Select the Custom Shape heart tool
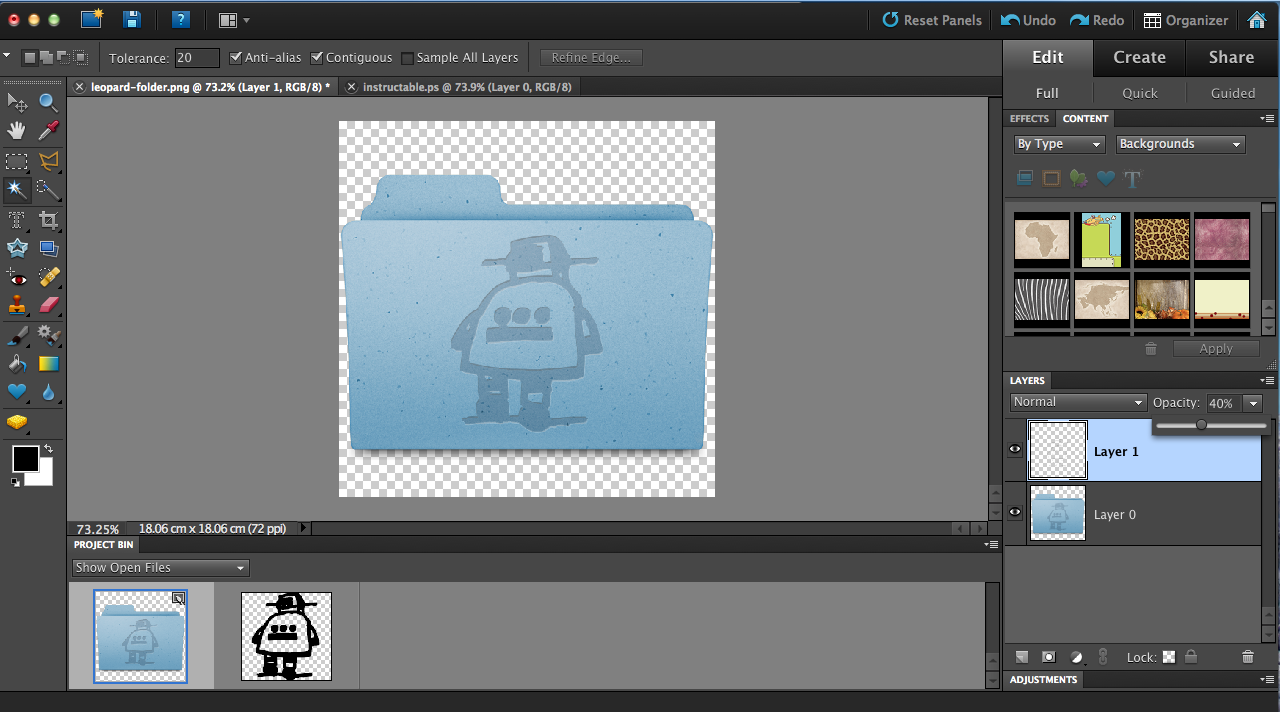The width and height of the screenshot is (1280, 712). (17, 392)
